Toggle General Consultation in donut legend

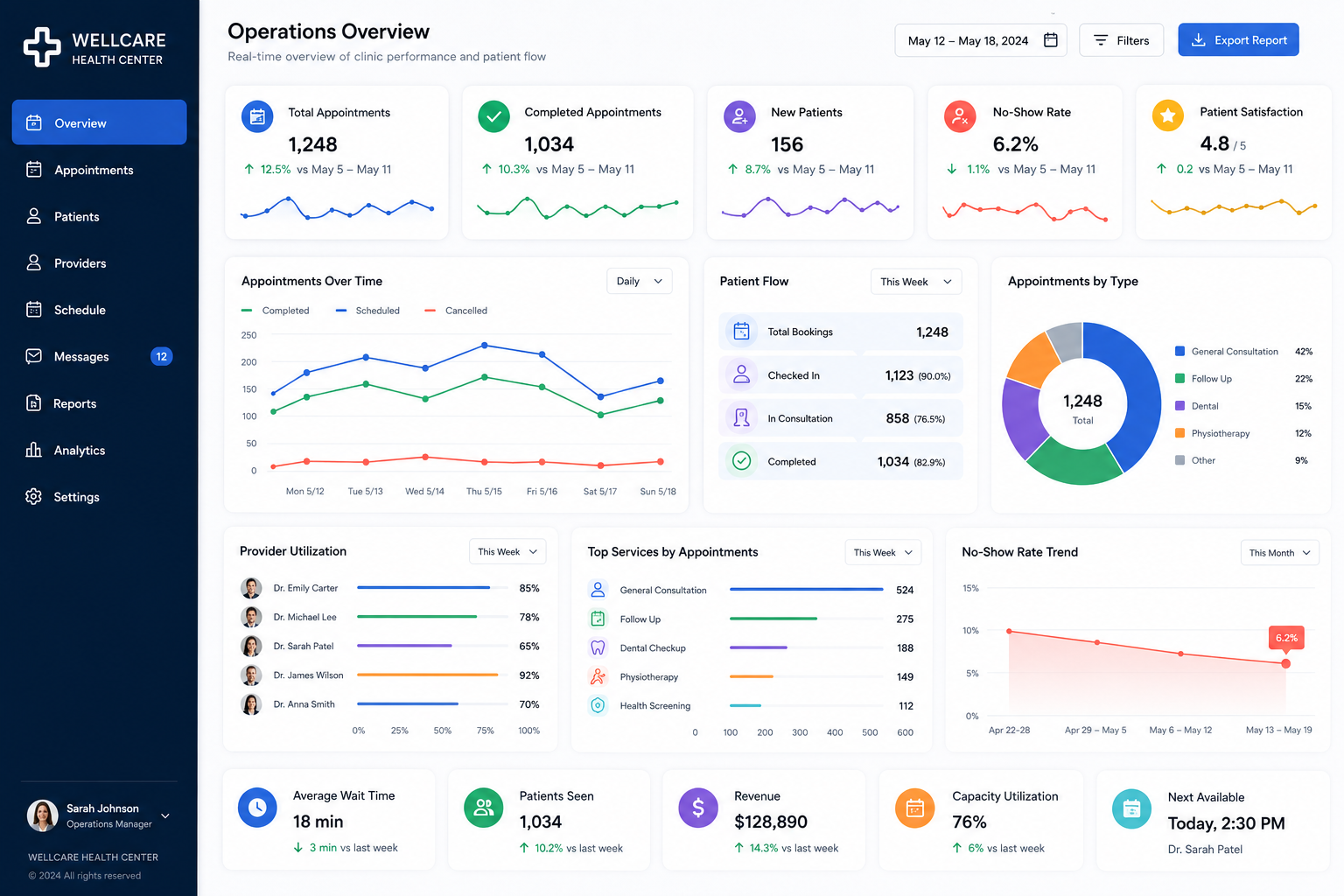[x=1226, y=351]
